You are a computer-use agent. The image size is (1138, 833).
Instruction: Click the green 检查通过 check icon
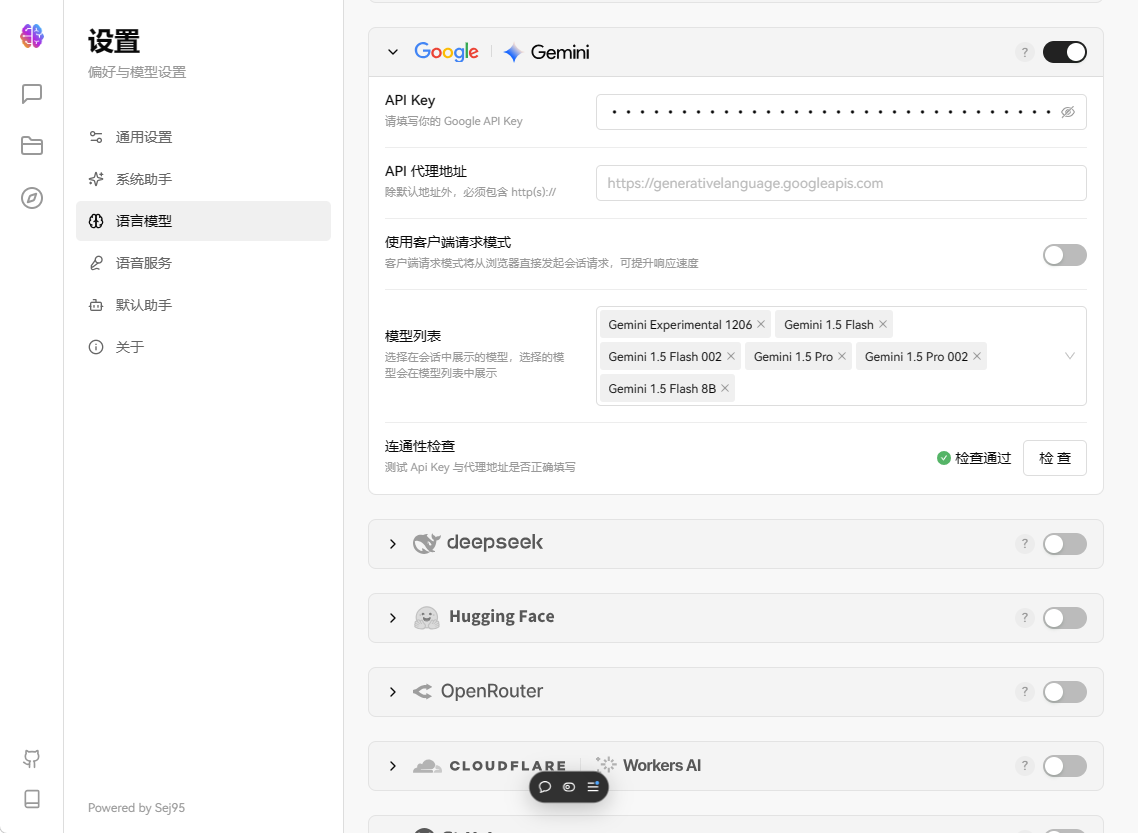click(x=943, y=458)
